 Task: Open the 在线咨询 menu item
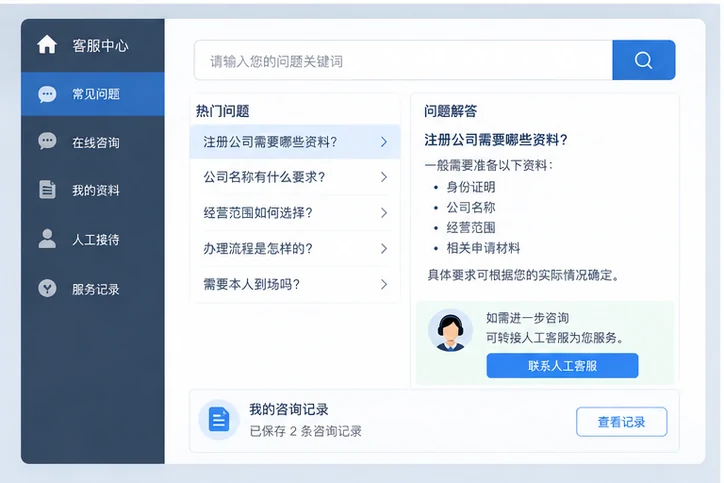(93, 142)
